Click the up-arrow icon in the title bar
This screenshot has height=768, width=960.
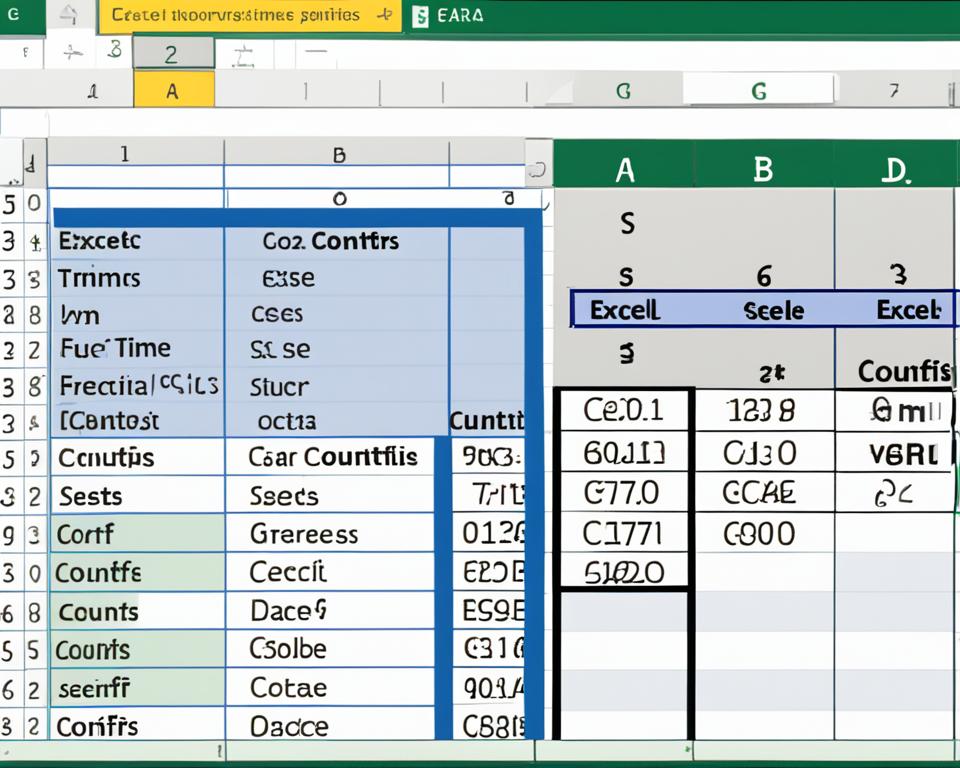tap(71, 16)
